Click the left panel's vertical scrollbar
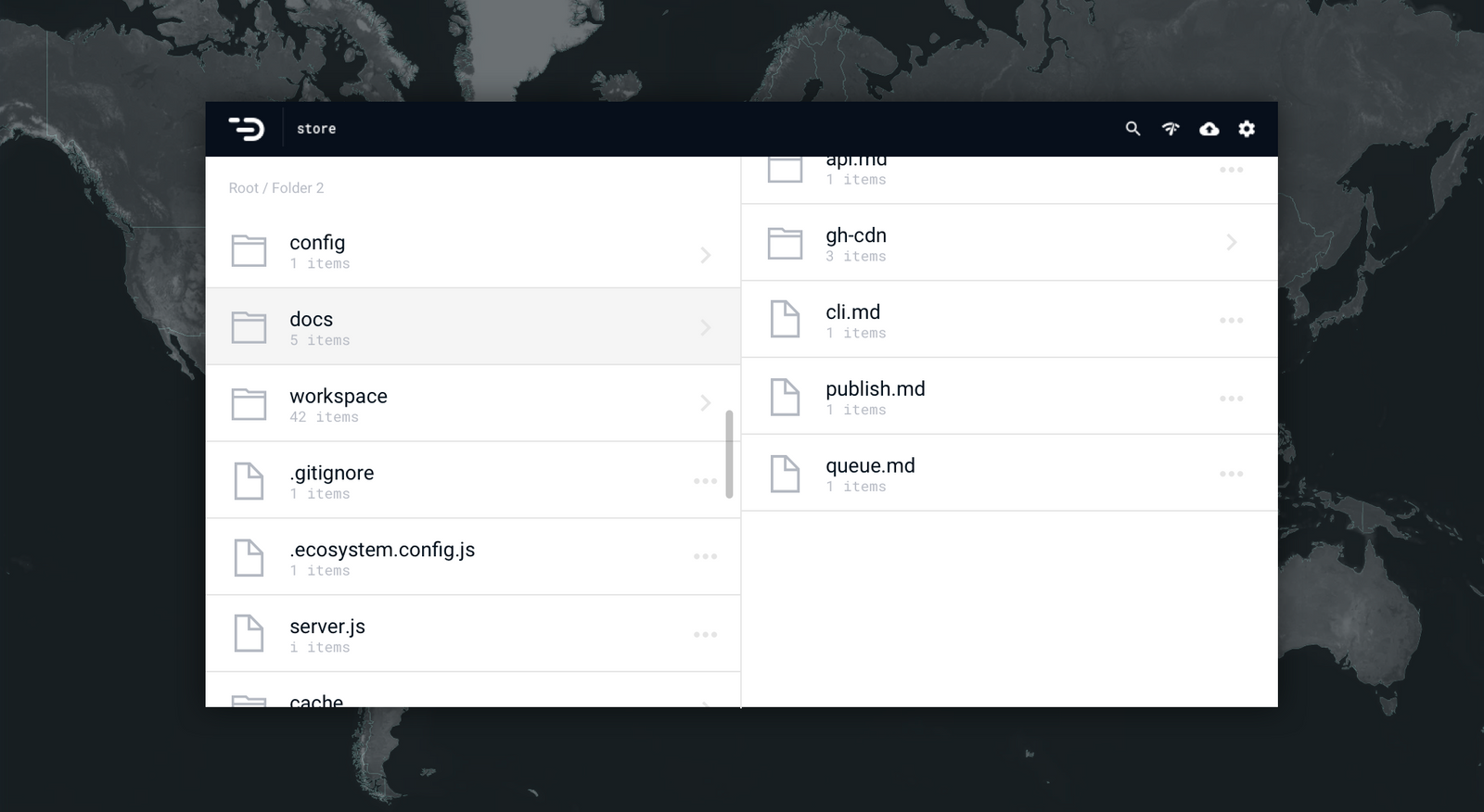 click(x=729, y=454)
